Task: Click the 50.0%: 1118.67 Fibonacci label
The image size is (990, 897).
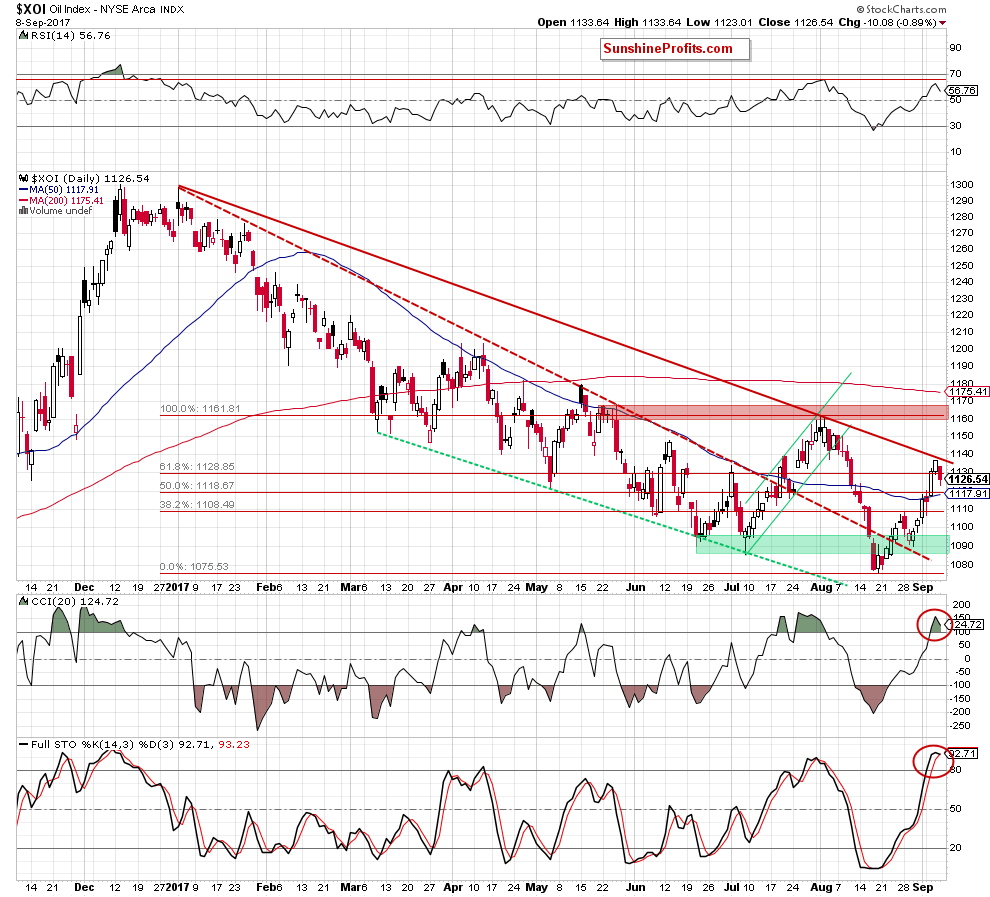Action: tap(197, 485)
